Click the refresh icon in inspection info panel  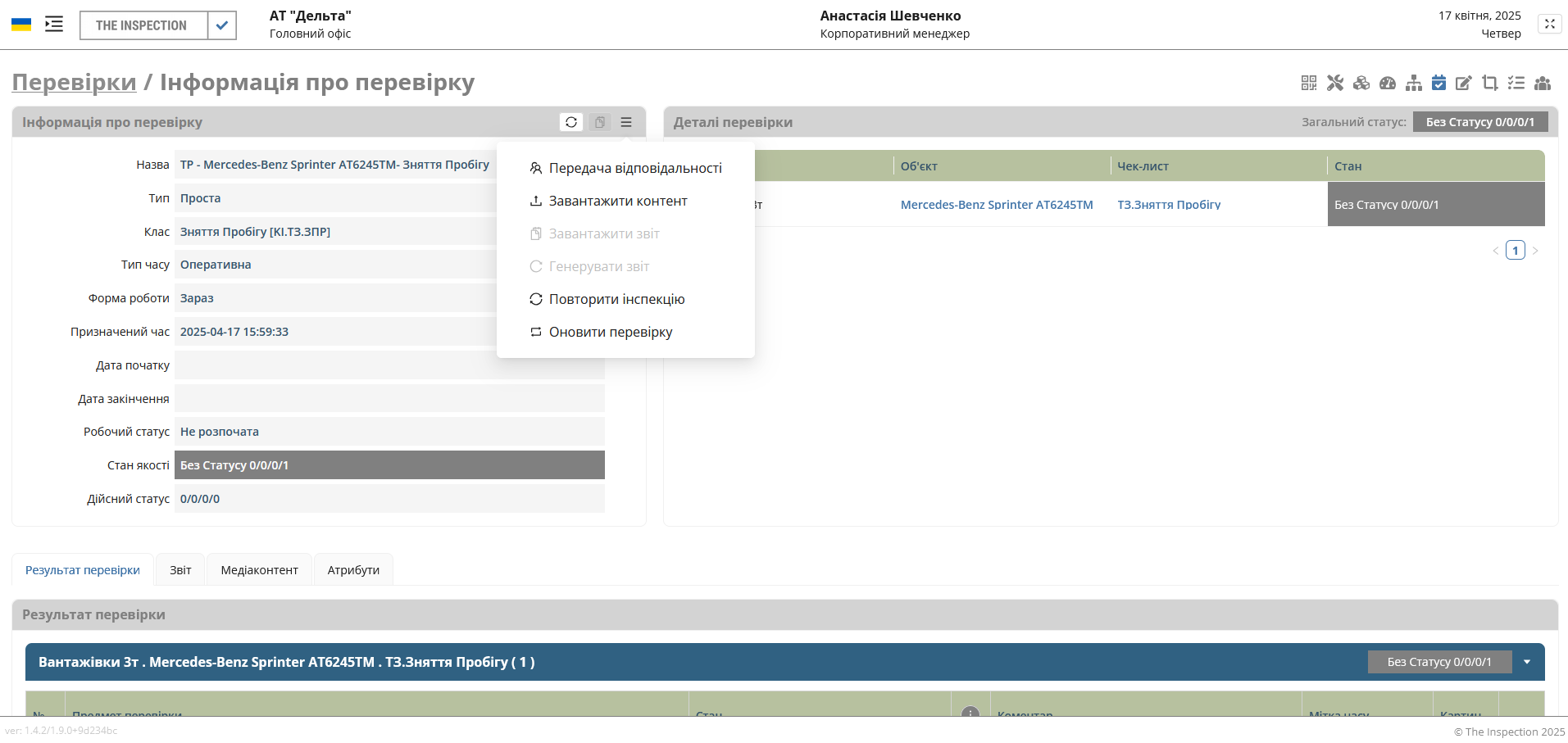click(571, 122)
